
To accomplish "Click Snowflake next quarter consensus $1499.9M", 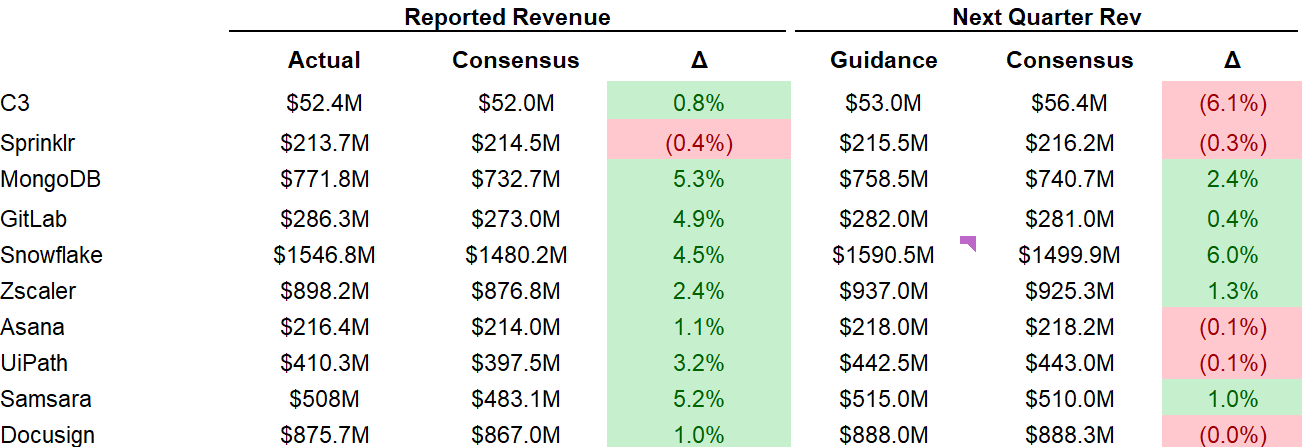I will pyautogui.click(x=1069, y=255).
